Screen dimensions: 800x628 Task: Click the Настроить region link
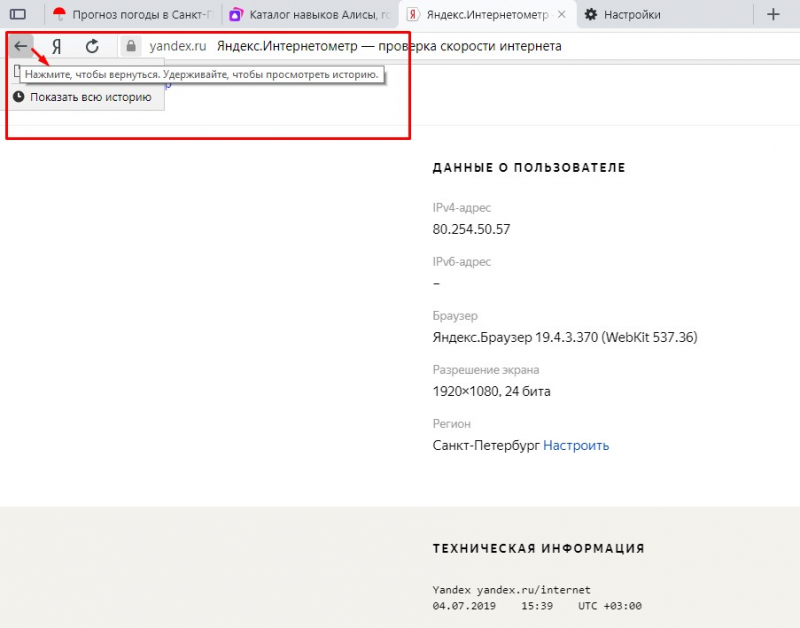click(576, 445)
